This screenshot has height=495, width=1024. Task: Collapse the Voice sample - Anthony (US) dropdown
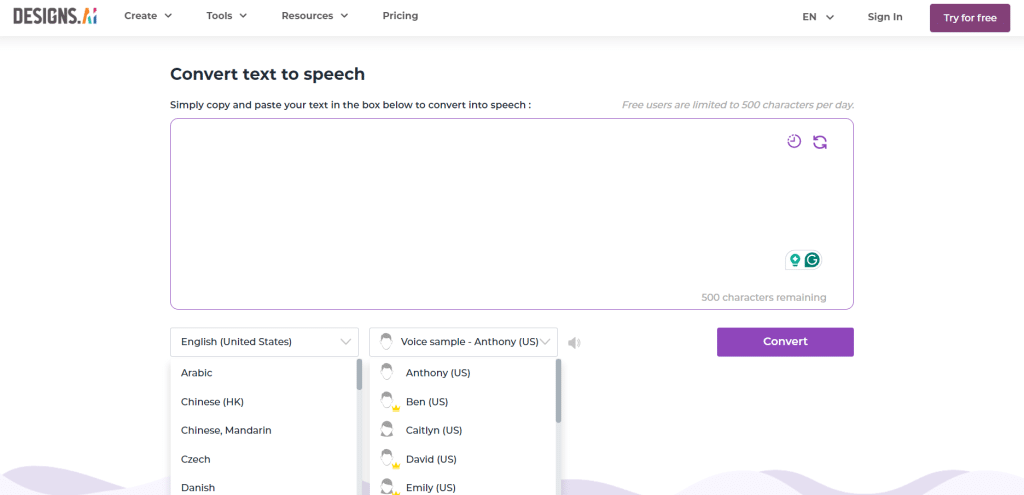click(x=464, y=342)
